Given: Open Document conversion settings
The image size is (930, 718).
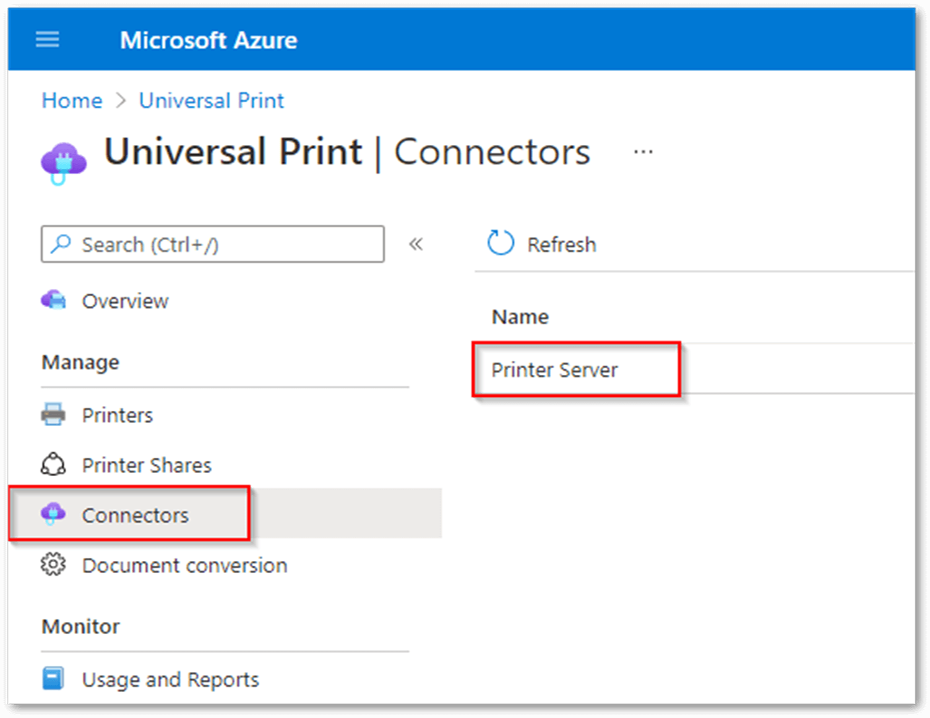Looking at the screenshot, I should point(184,565).
